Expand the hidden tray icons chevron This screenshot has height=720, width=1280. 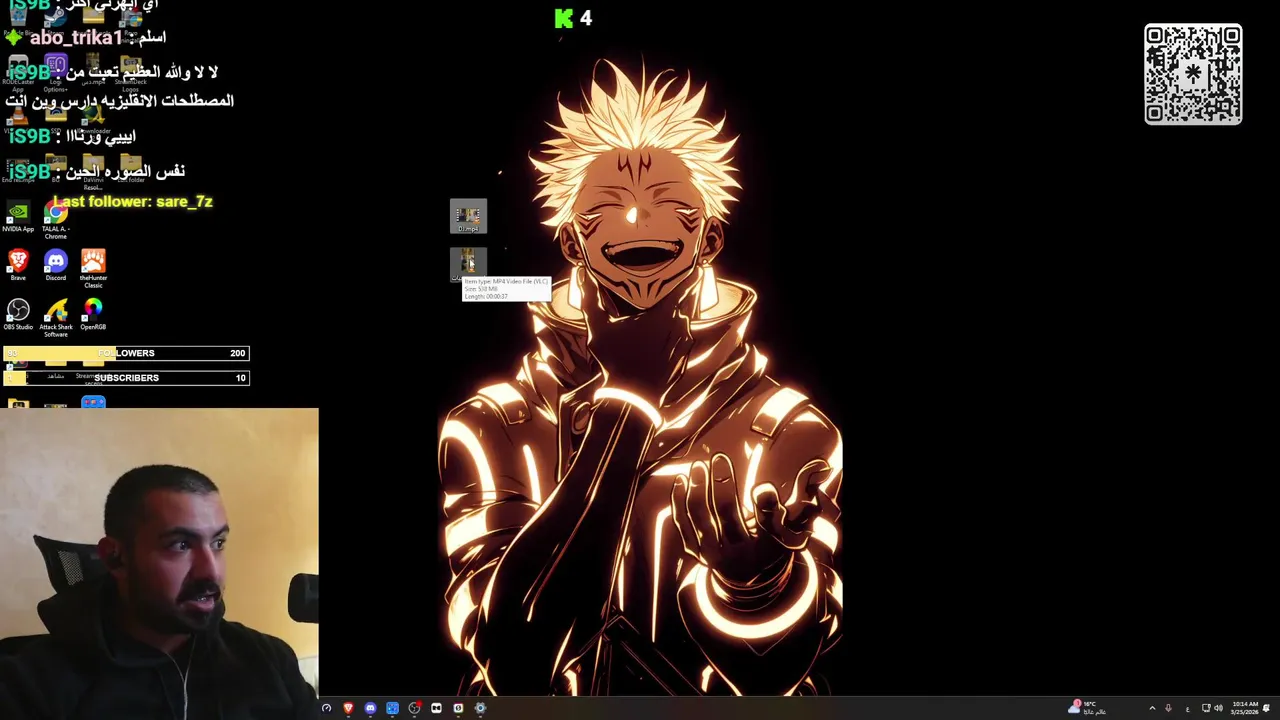click(1152, 708)
